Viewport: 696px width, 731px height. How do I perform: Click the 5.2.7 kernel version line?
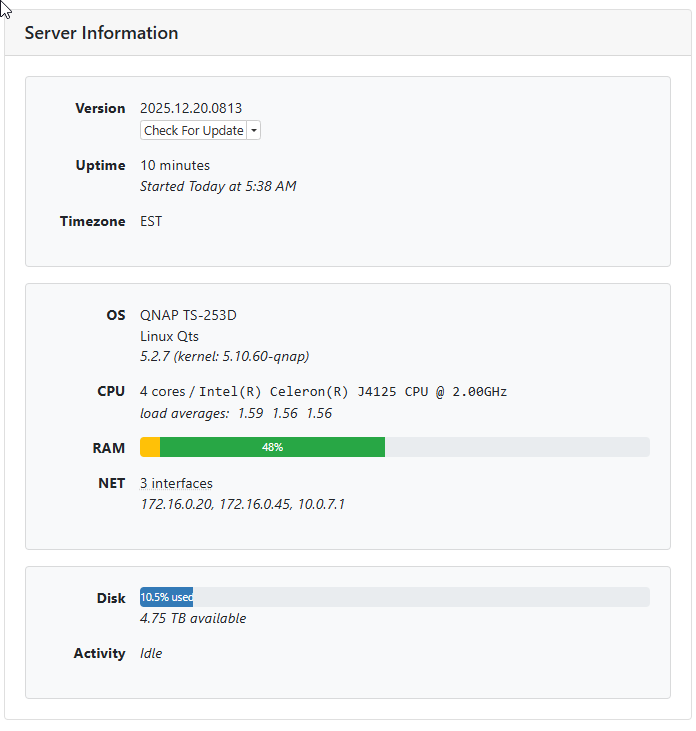coord(231,356)
